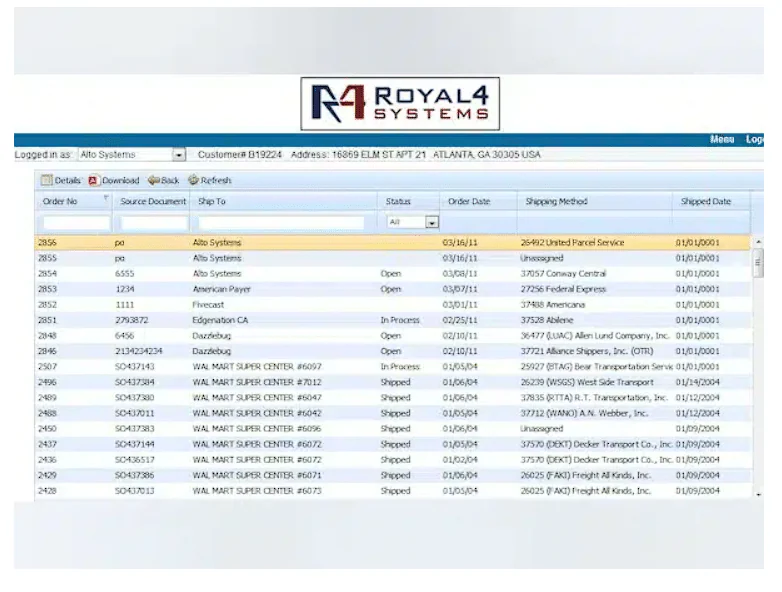Image resolution: width=782 pixels, height=592 pixels.
Task: Click Allen Lund Company shipping cell
Action: point(594,336)
